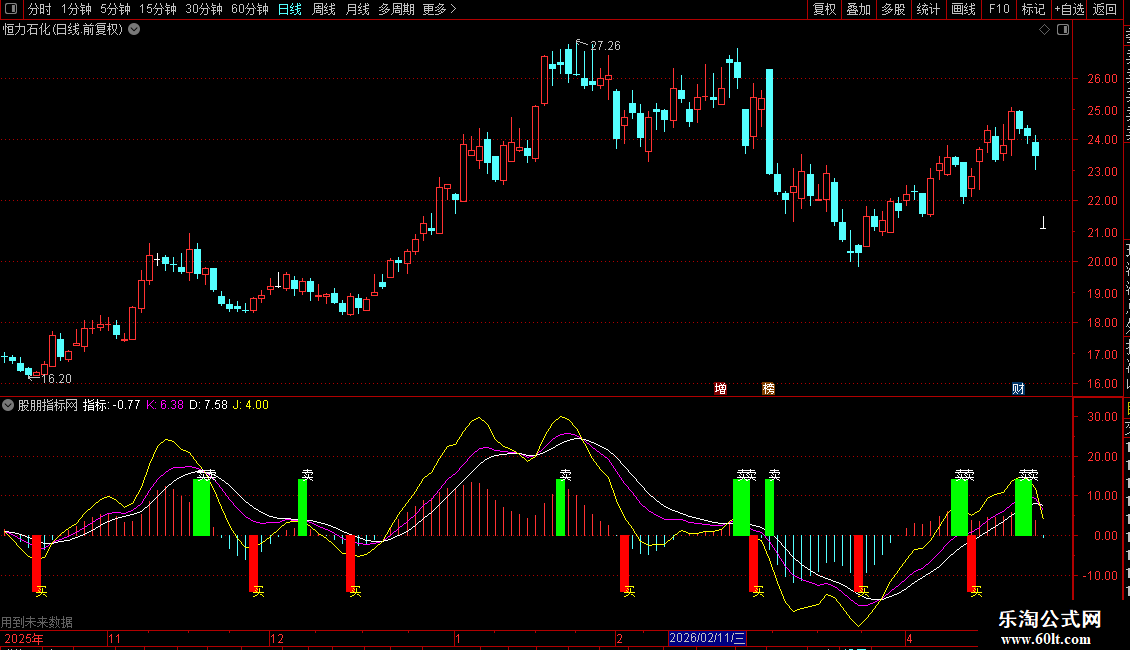Expand the 恒力石化 chart title dropdown
This screenshot has width=1130, height=650.
pos(134,30)
